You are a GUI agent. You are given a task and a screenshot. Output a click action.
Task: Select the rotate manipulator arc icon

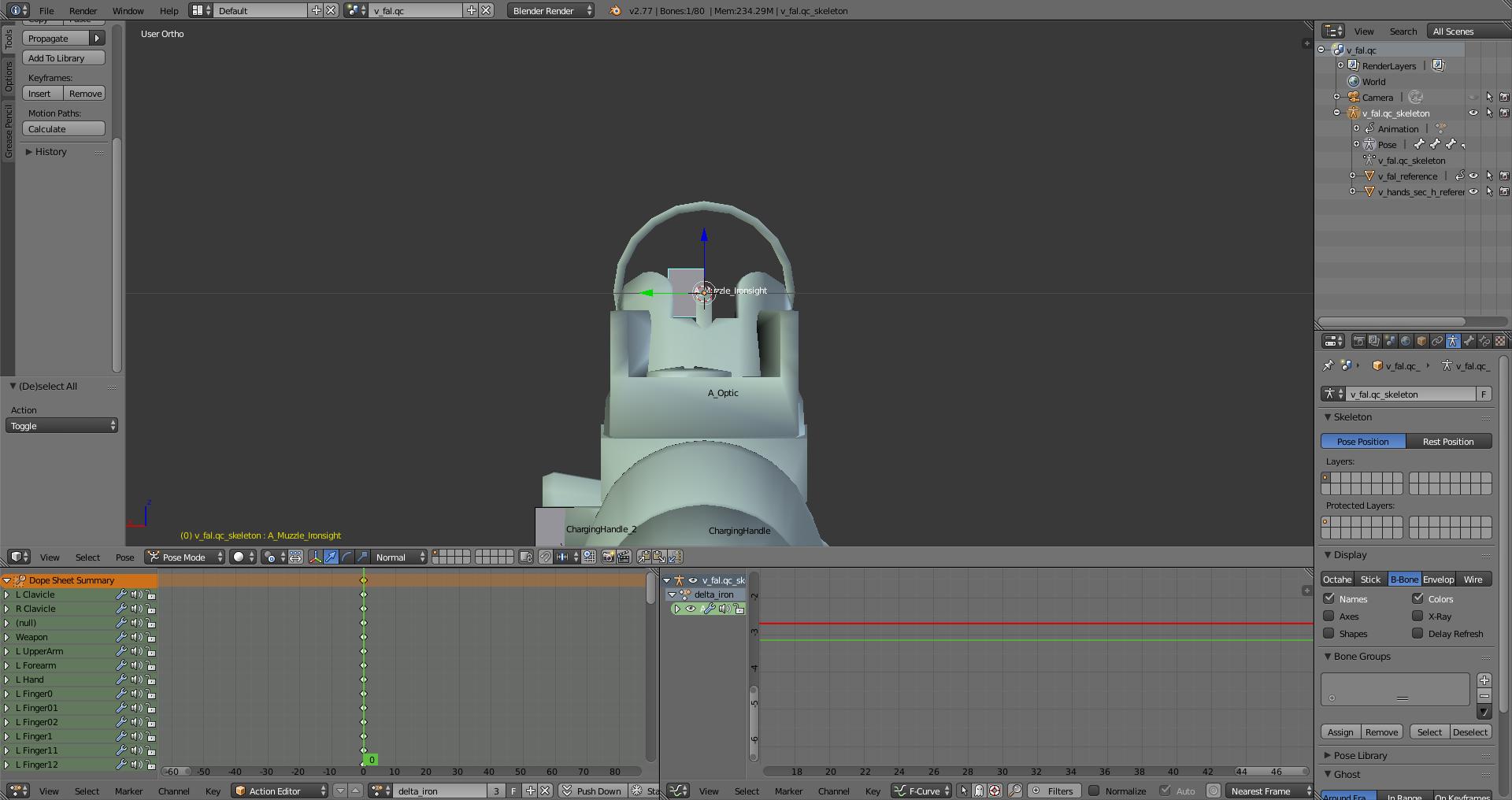(x=347, y=557)
